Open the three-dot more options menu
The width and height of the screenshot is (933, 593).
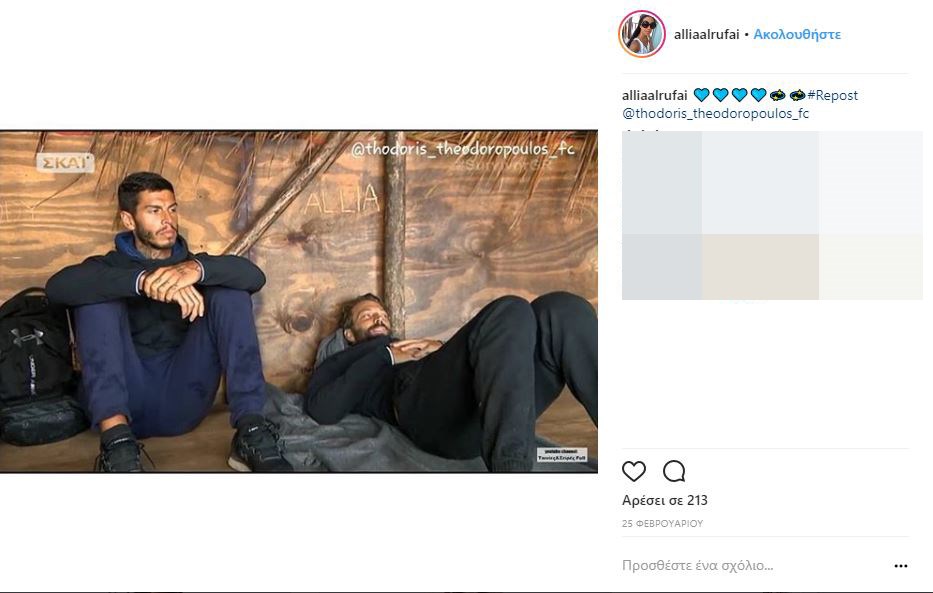[x=901, y=566]
